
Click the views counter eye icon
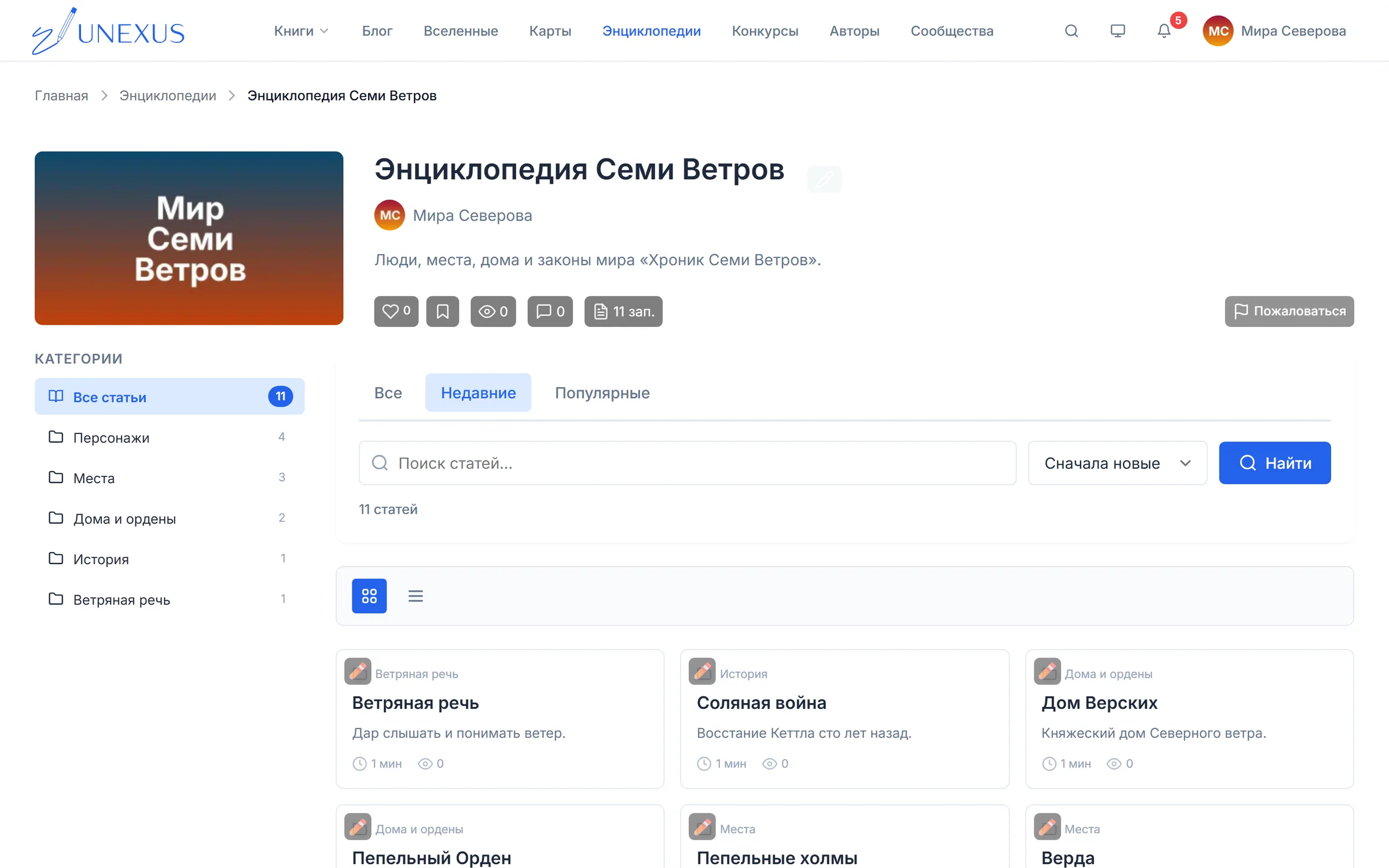(x=493, y=311)
